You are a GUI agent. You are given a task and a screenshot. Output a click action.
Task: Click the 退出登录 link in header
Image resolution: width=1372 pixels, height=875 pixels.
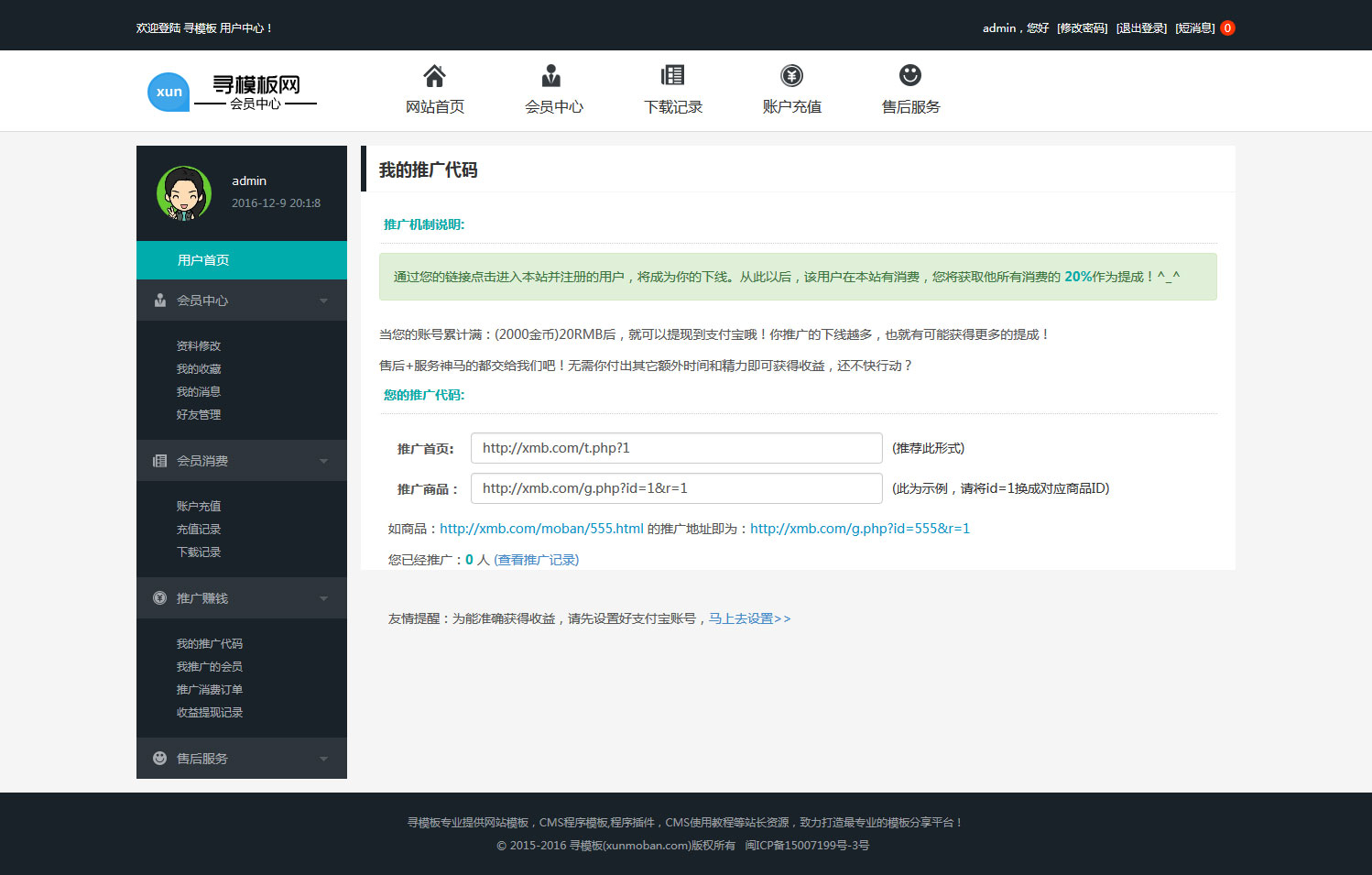[1141, 28]
